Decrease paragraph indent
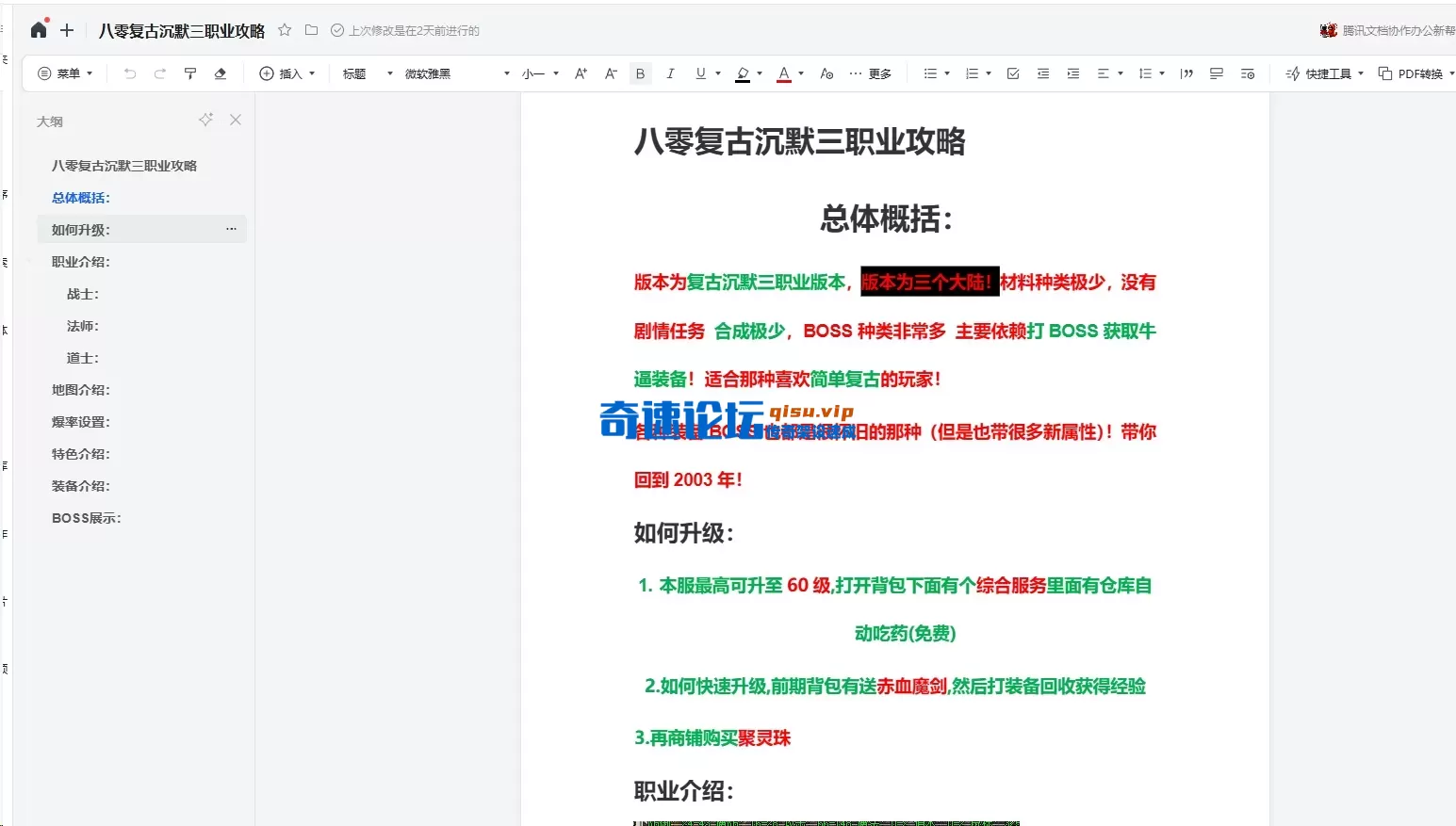Screen dimensions: 1456x826 [x=1043, y=73]
